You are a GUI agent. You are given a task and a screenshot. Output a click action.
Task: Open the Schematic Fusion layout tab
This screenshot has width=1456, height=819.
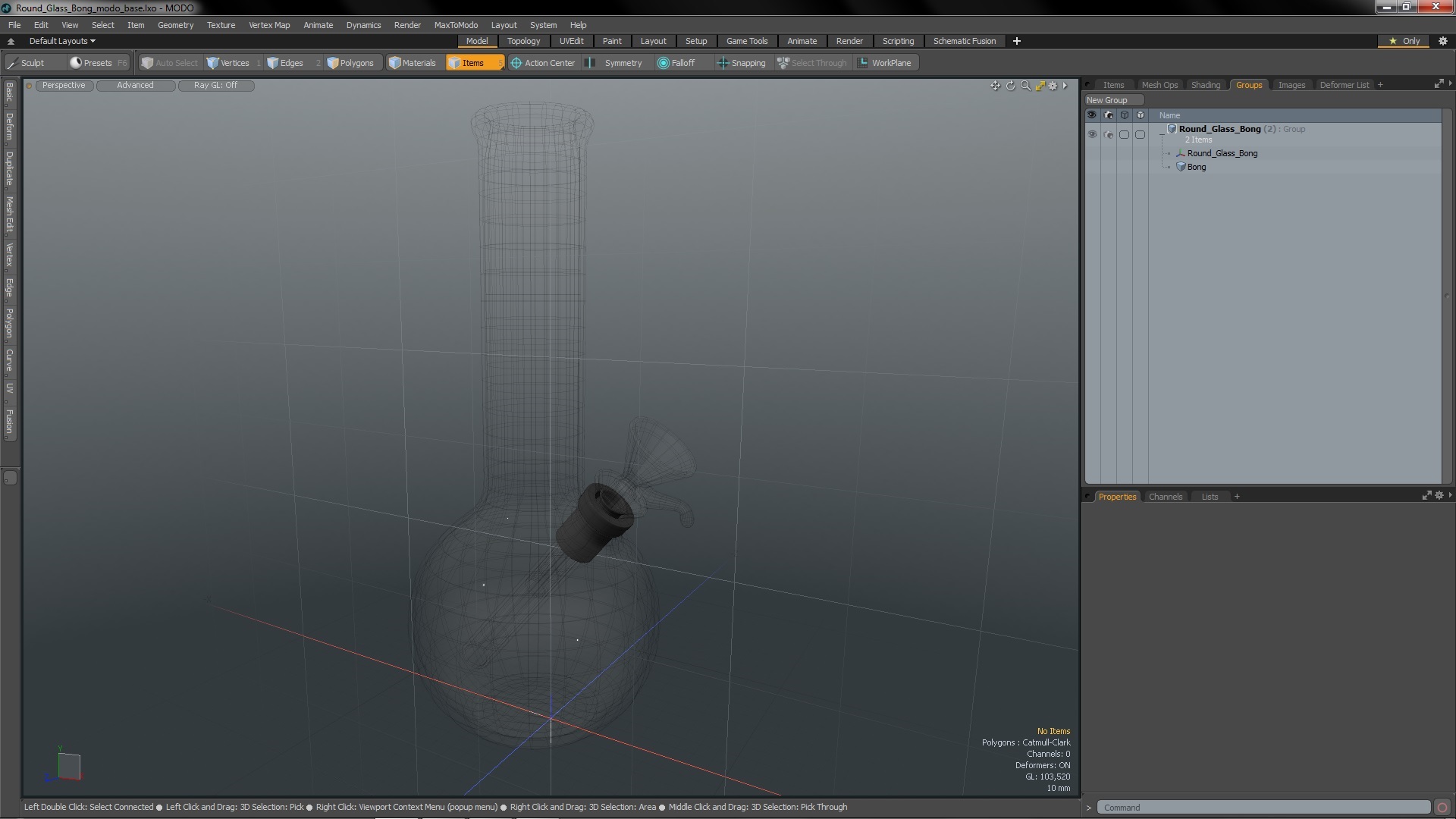point(964,41)
